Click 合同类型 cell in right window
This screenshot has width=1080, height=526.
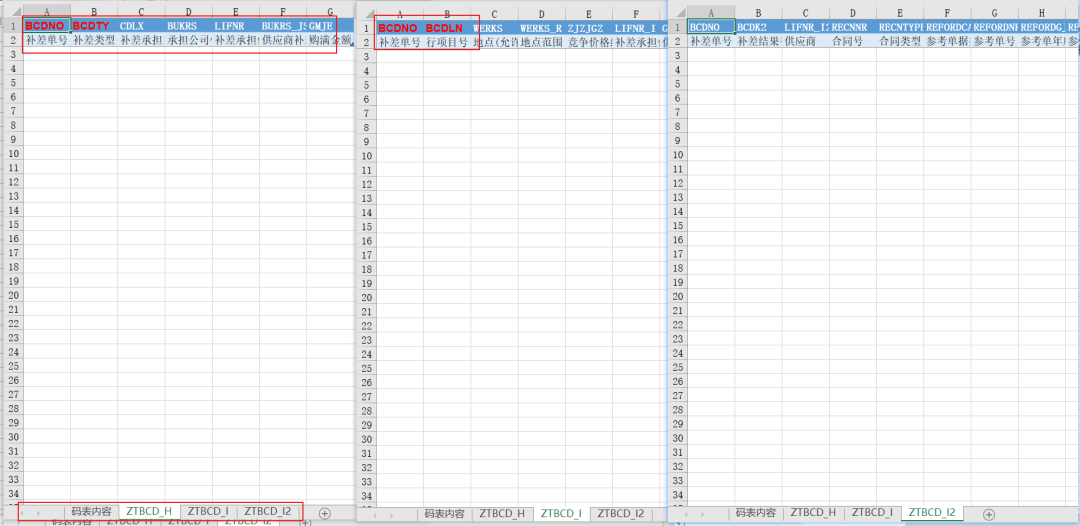[x=900, y=41]
